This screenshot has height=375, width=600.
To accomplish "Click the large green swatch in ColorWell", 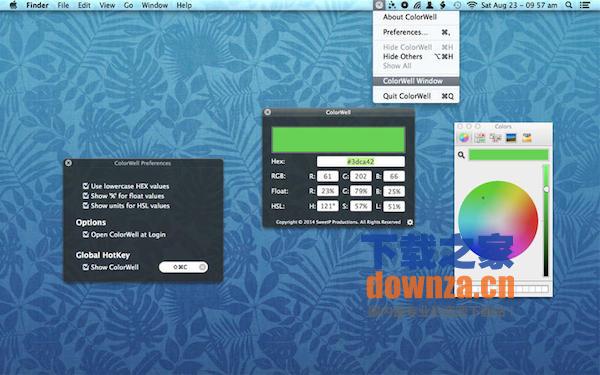I will click(338, 140).
